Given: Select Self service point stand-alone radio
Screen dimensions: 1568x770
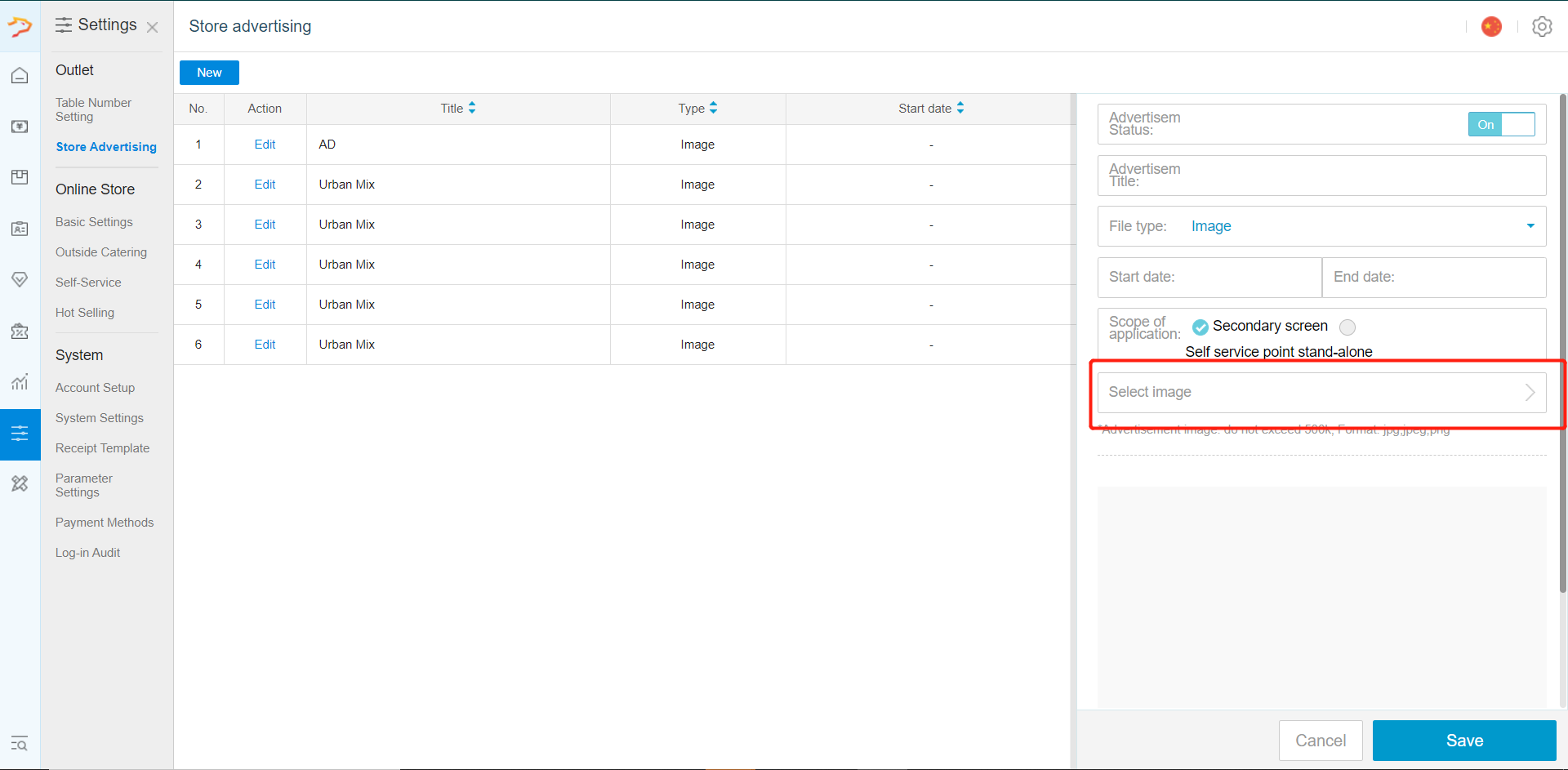Looking at the screenshot, I should (x=1347, y=327).
